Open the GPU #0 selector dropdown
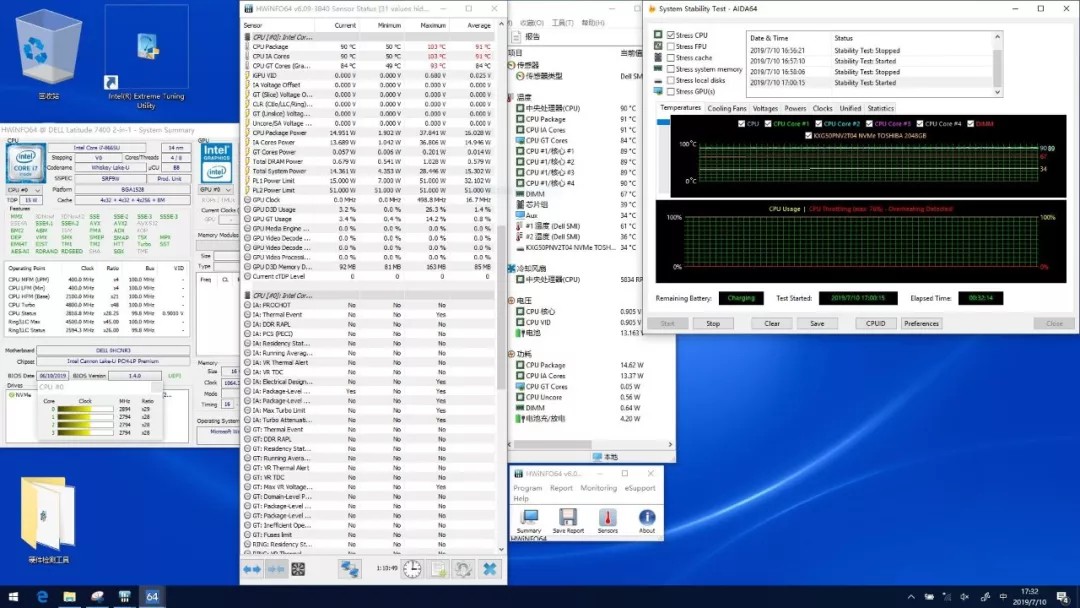Screen dimensions: 1080x608 [215, 189]
